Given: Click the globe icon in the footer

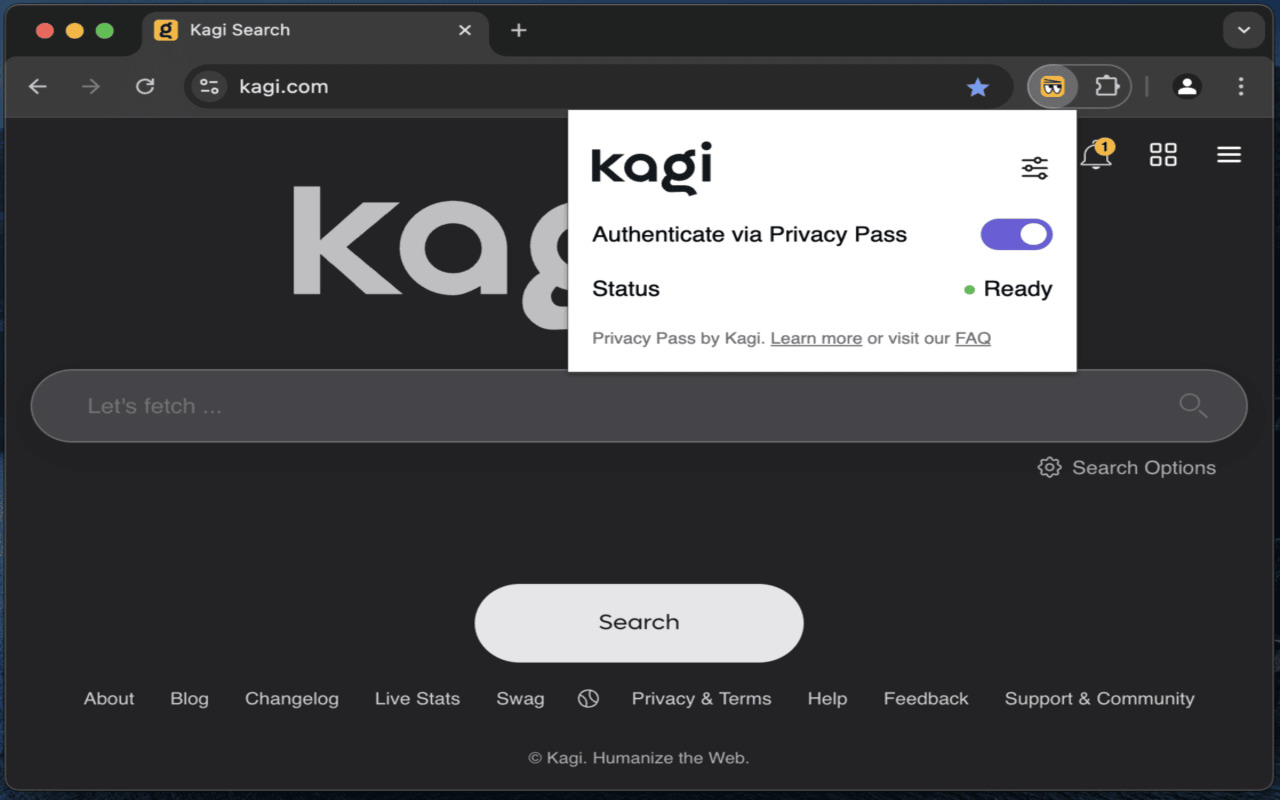Looking at the screenshot, I should point(588,698).
